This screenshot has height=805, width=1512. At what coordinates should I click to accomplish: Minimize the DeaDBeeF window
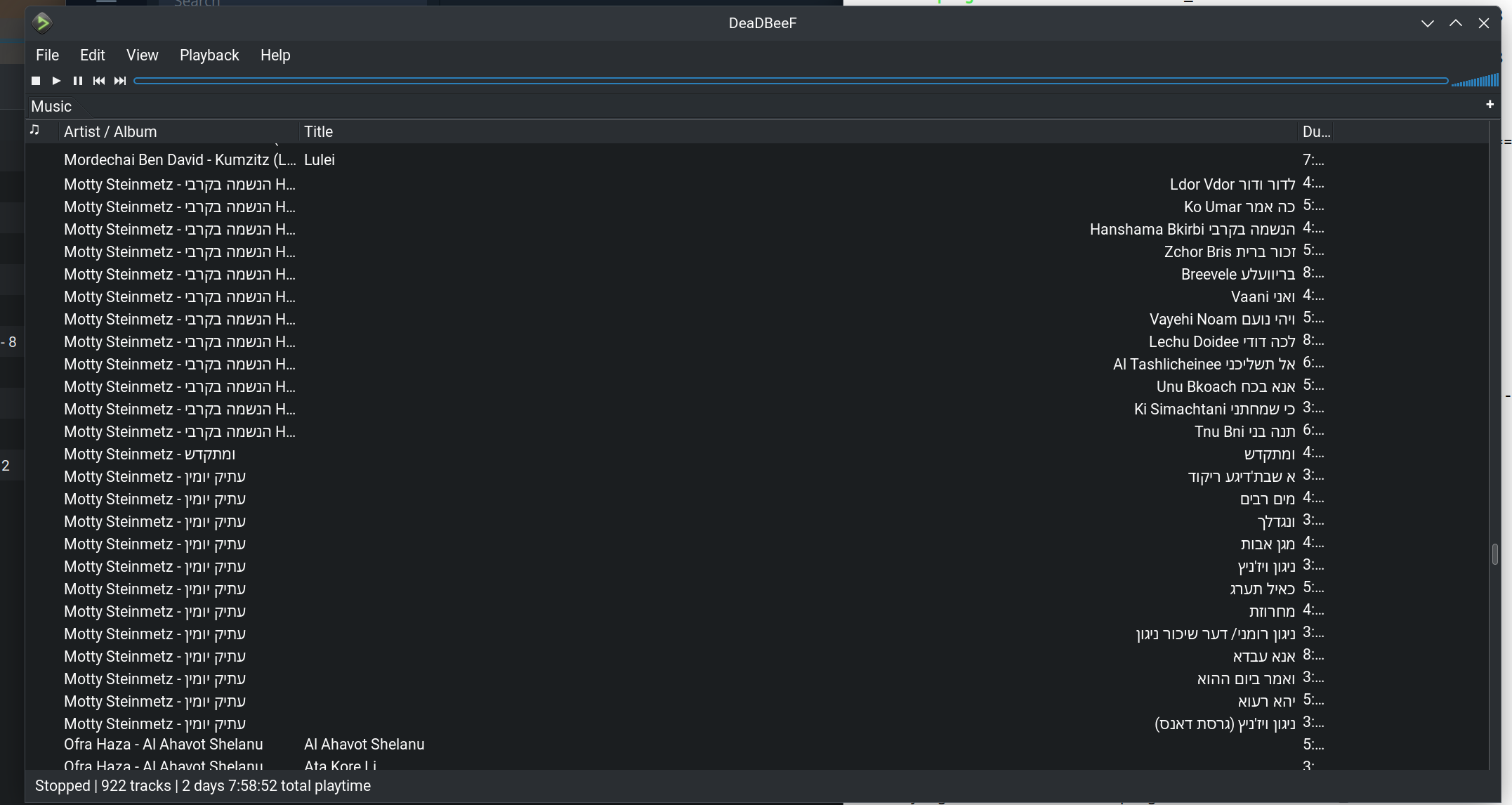coord(1427,23)
